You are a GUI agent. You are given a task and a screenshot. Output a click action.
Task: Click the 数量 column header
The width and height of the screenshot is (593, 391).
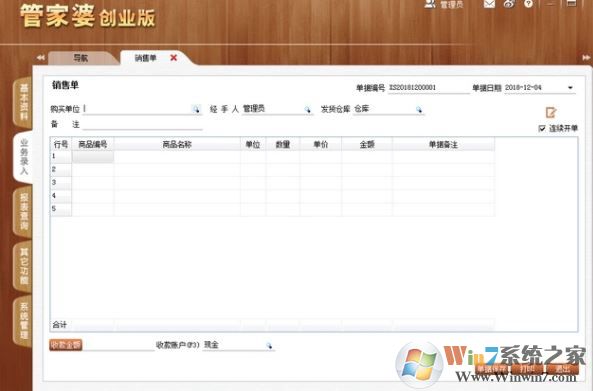283,144
